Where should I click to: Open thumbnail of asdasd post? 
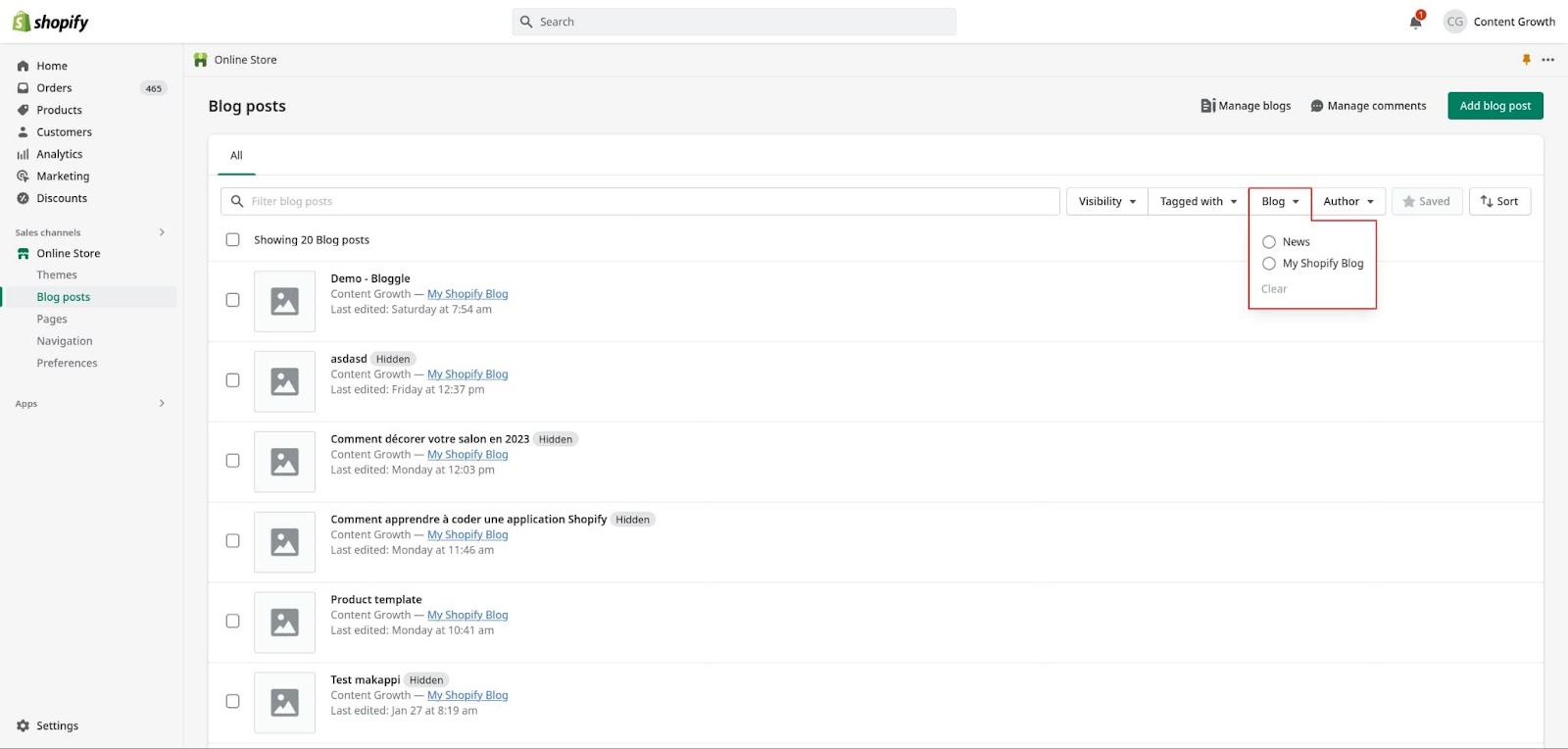point(284,381)
